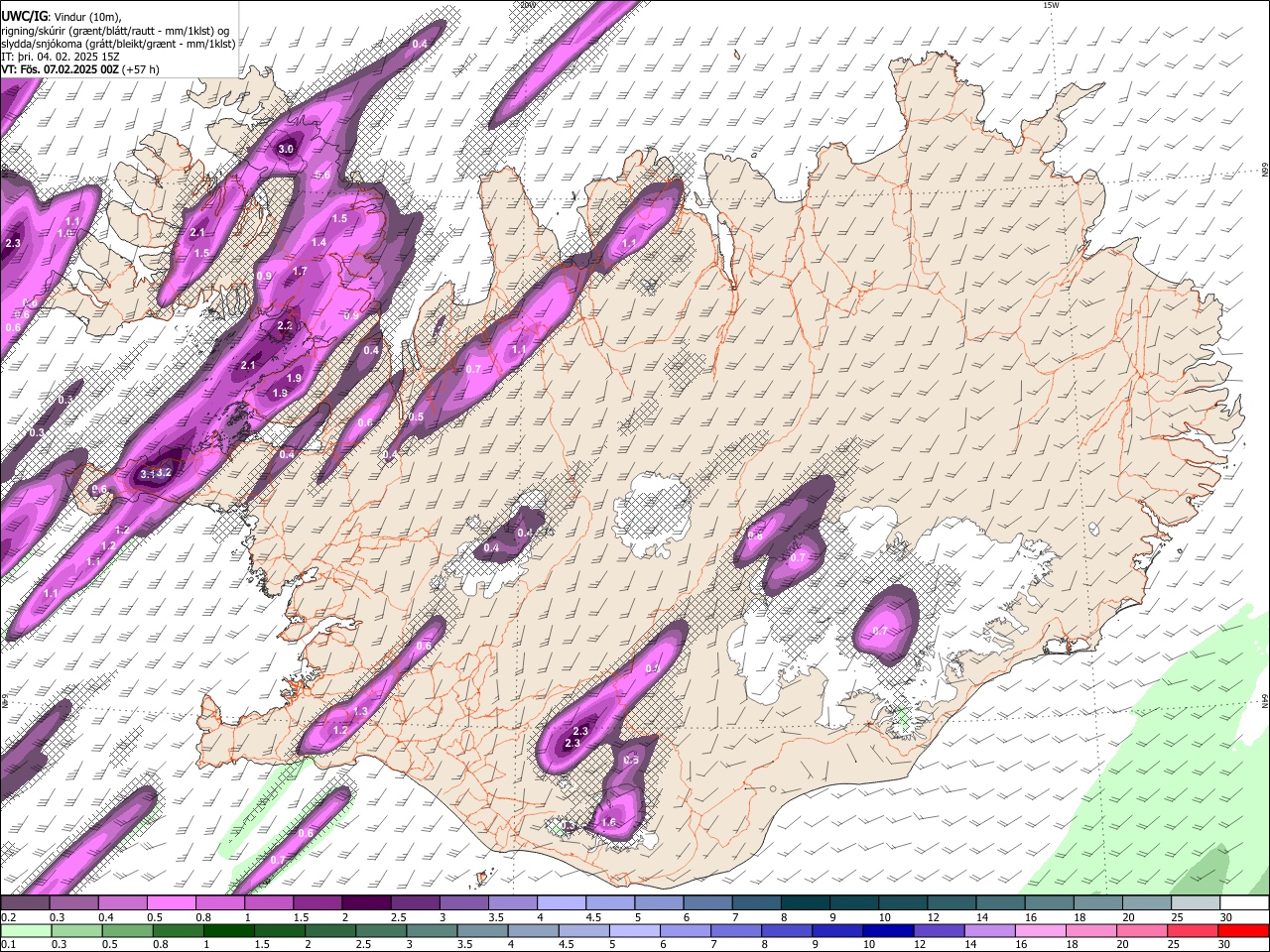Click the '20W' longitude label
The height and width of the screenshot is (952, 1270).
pyautogui.click(x=527, y=5)
